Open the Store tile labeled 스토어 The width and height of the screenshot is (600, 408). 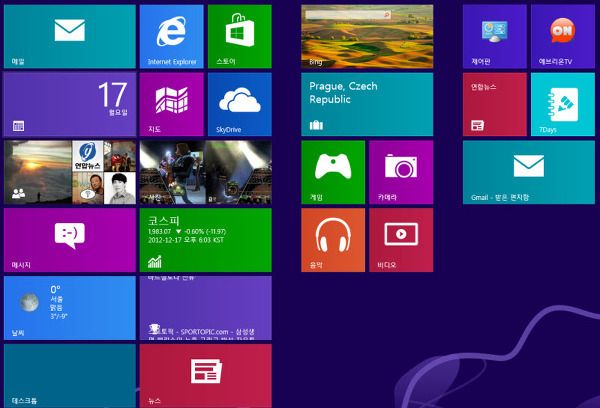coord(240,37)
